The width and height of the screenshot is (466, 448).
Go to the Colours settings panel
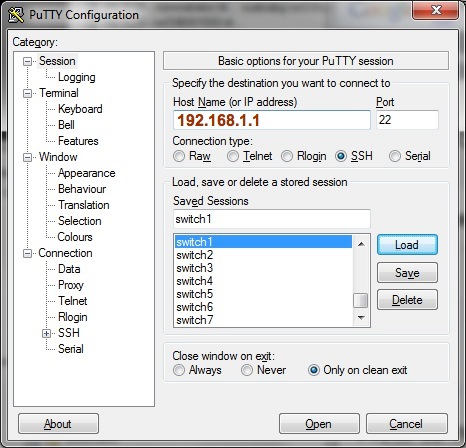[x=75, y=237]
